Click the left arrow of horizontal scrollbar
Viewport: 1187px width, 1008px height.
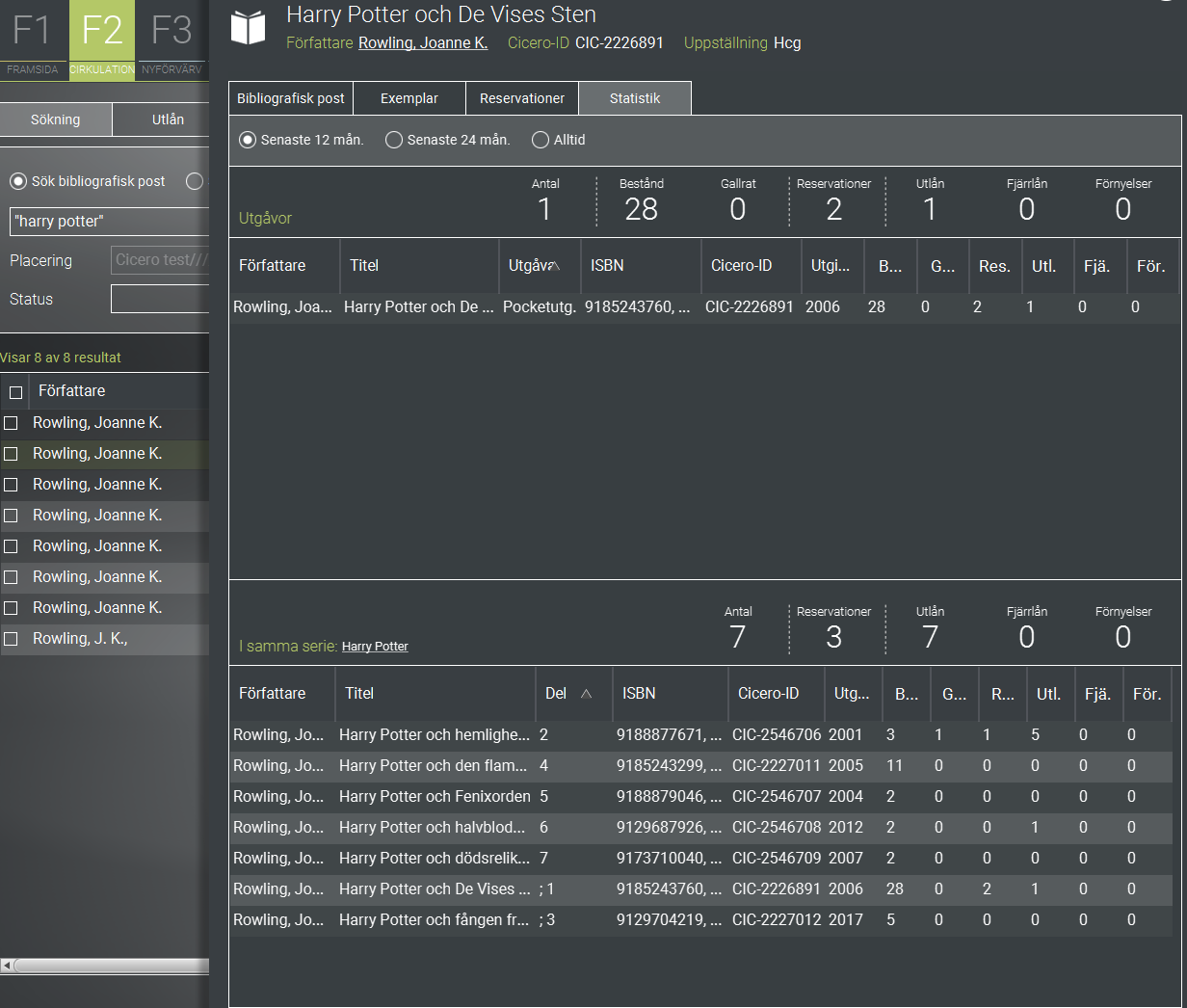pos(7,966)
